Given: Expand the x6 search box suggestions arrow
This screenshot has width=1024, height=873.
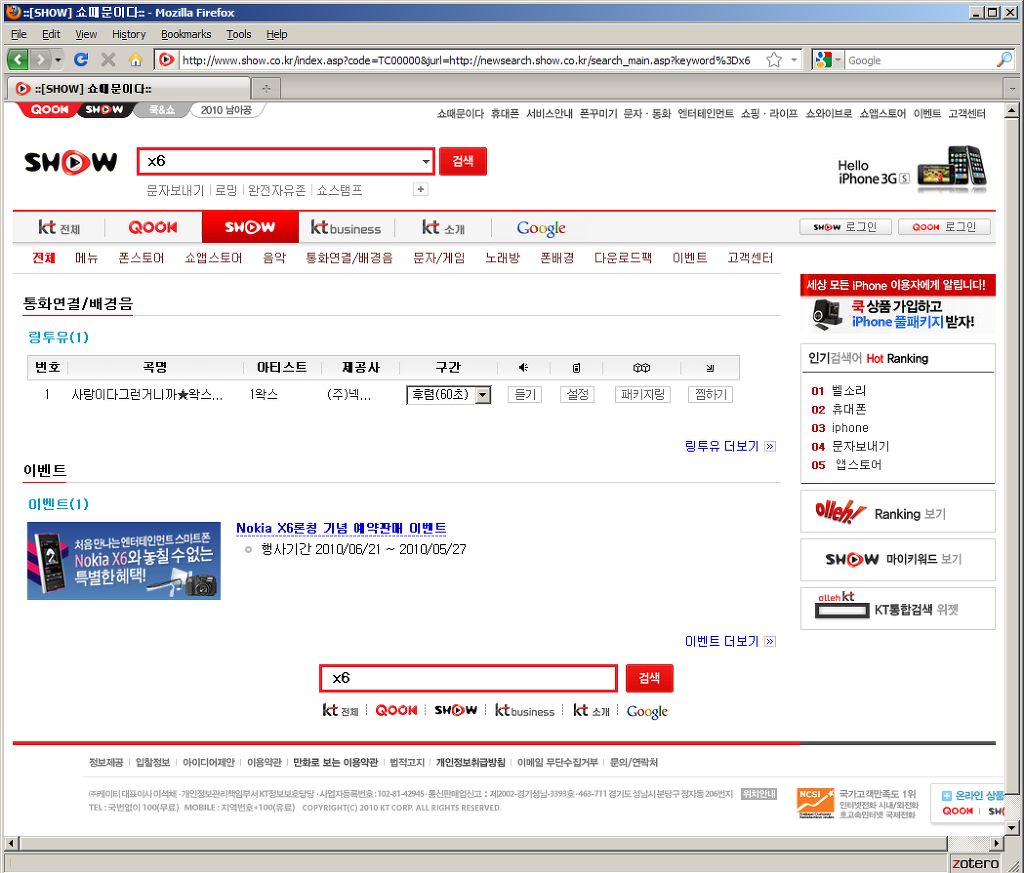Looking at the screenshot, I should pos(425,161).
